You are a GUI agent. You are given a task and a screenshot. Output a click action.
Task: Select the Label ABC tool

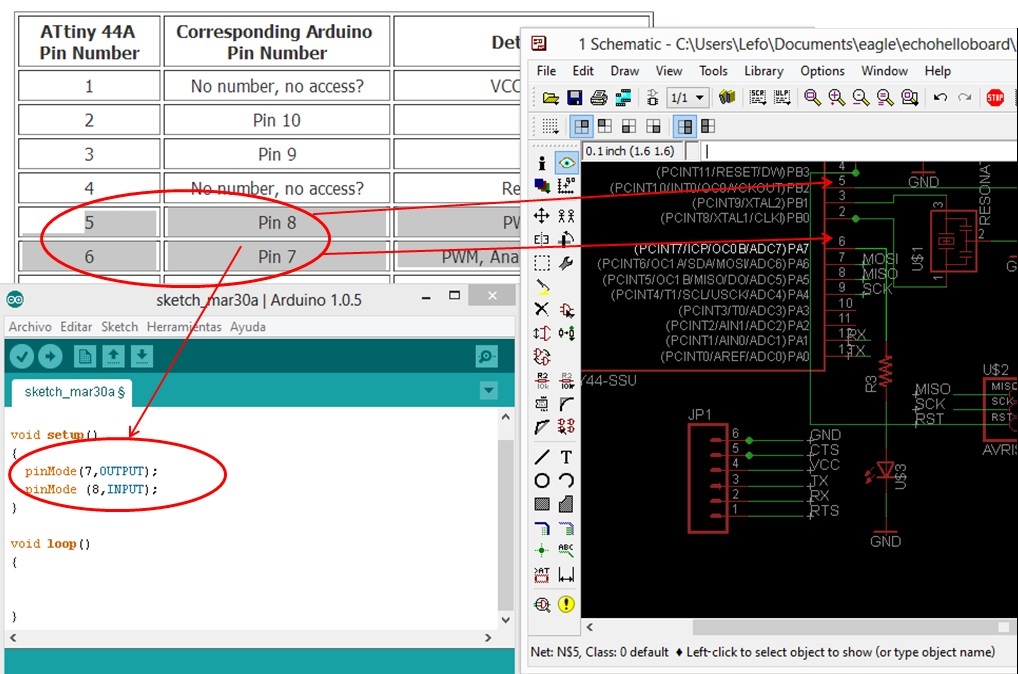coord(566,551)
